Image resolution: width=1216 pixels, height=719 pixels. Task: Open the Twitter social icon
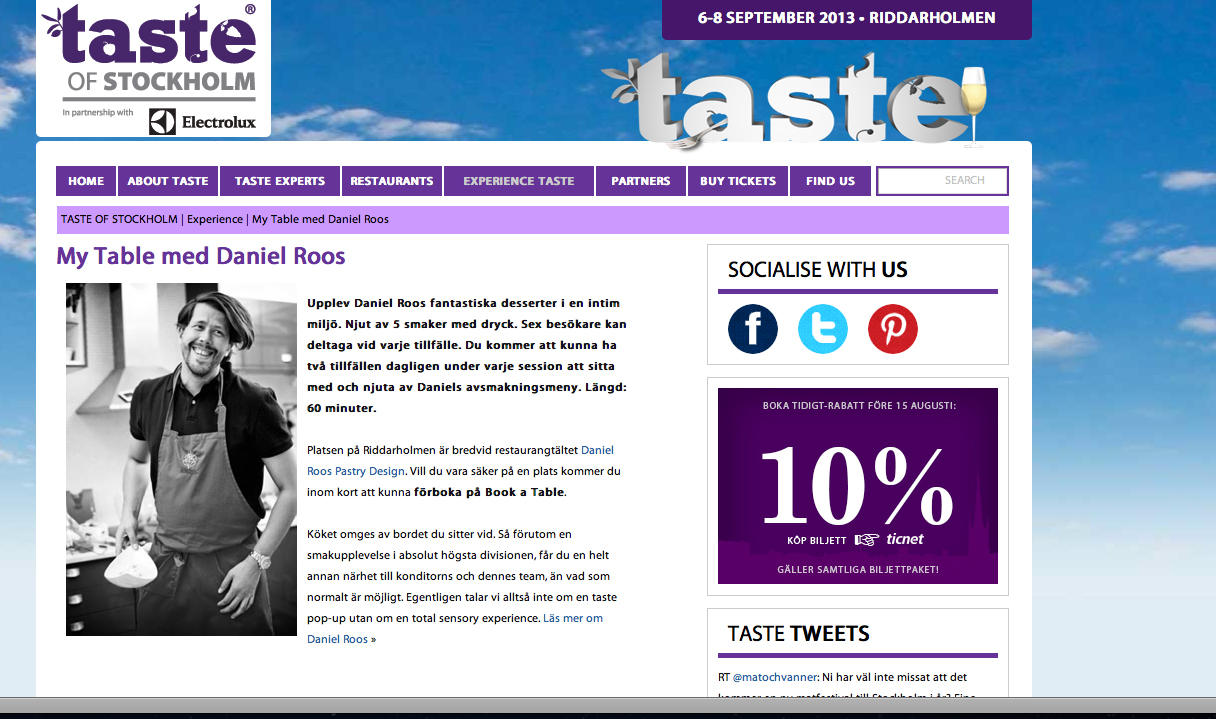point(823,329)
